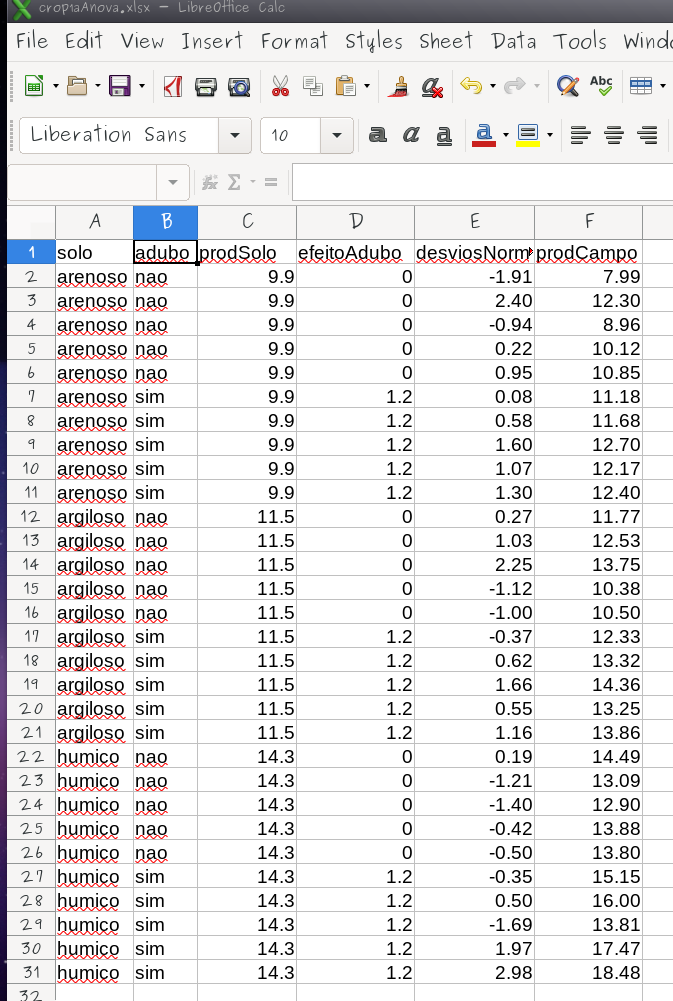Open Print Preview from the toolbar
Screen dimensions: 673x1001
click(x=239, y=87)
